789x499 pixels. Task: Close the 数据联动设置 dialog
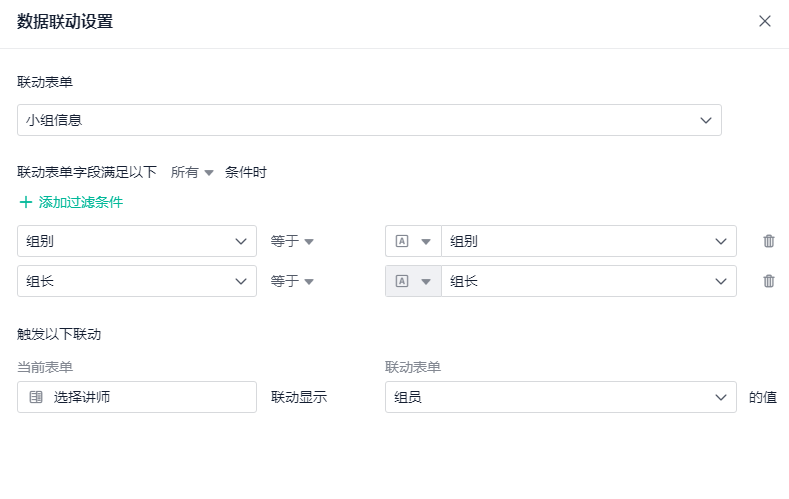pos(765,21)
